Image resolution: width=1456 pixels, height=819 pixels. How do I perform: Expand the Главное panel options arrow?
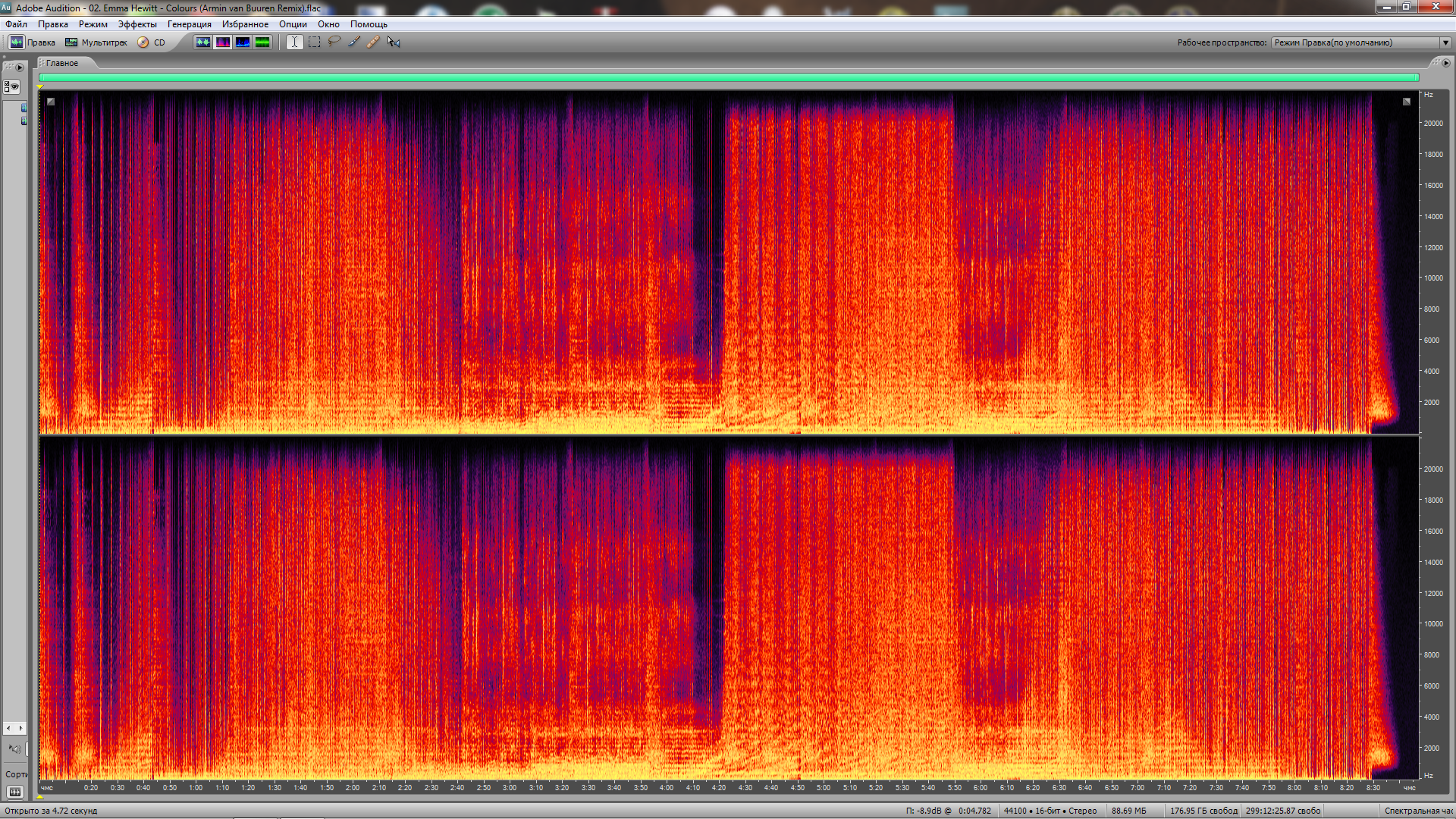coord(1445,63)
